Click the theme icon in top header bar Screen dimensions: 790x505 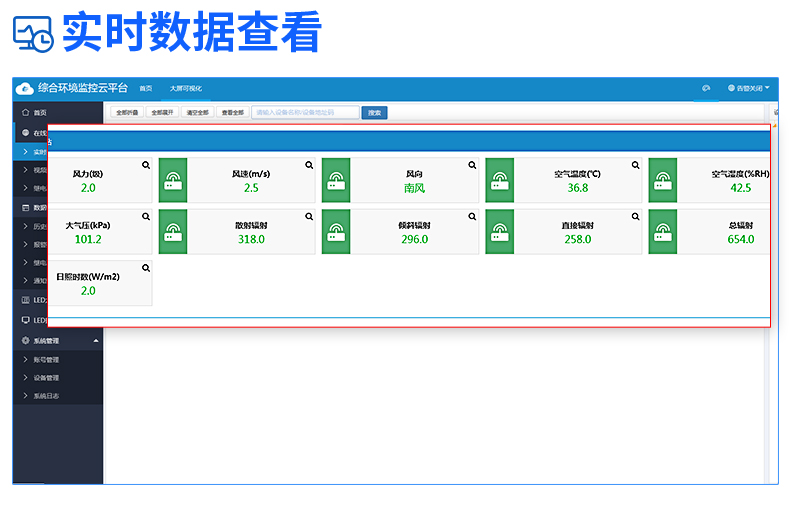coord(706,88)
